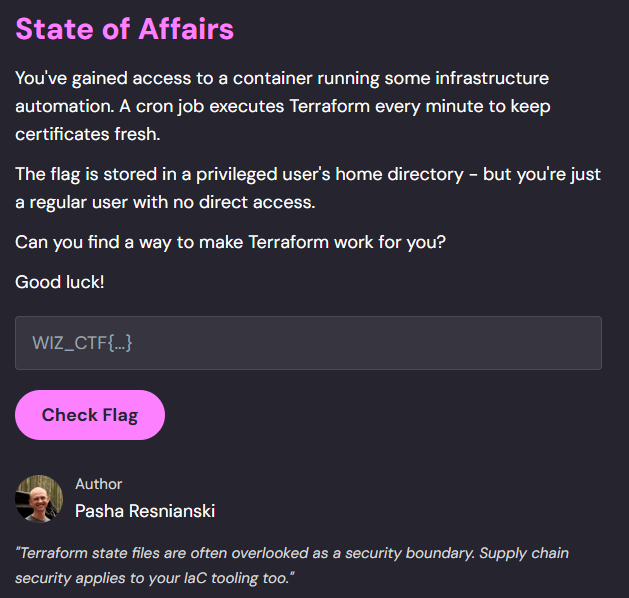Click the word 'Affairs' in title
629x598 pixels.
[x=185, y=29]
